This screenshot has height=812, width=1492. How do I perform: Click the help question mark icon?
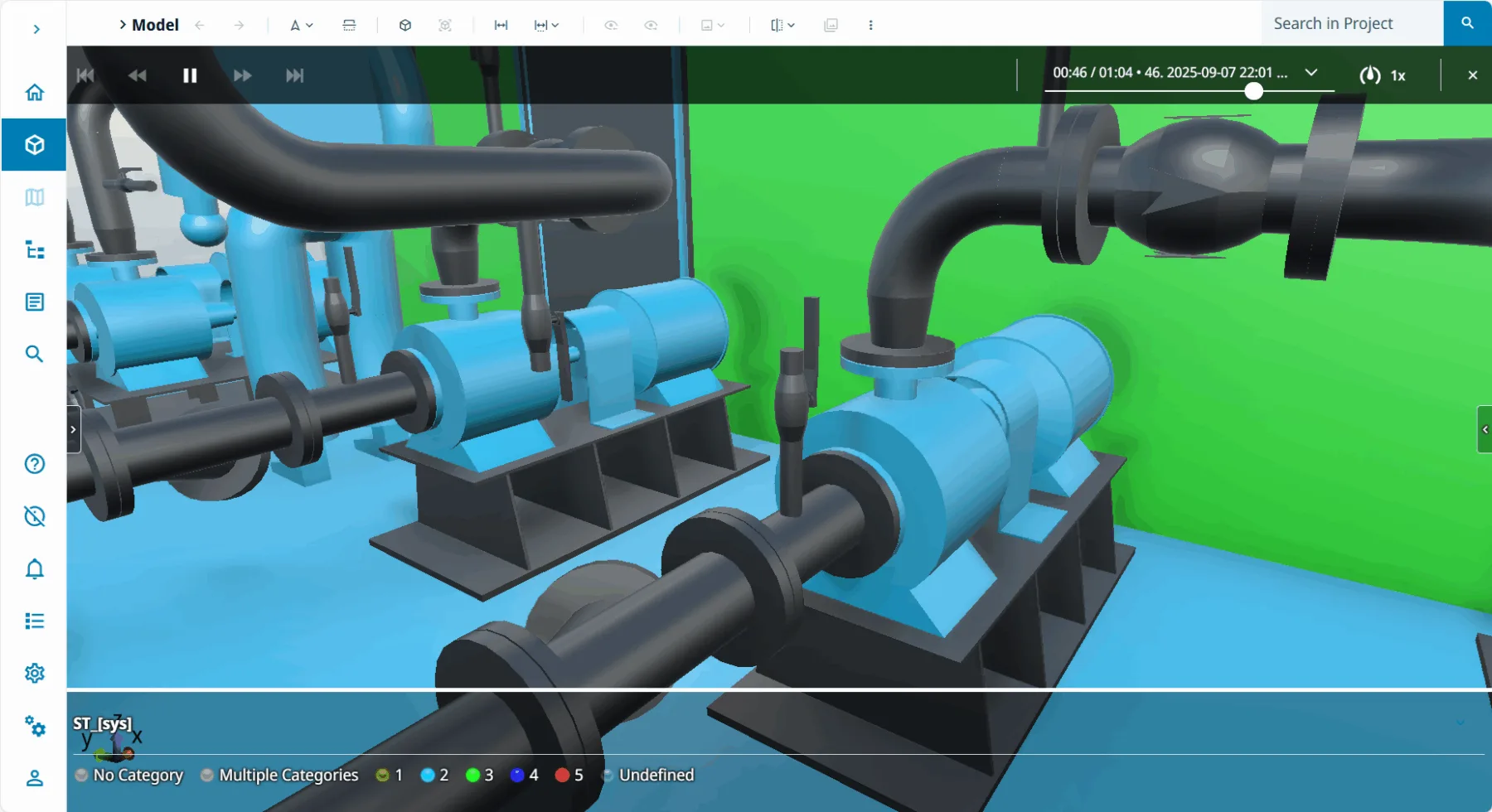click(34, 464)
